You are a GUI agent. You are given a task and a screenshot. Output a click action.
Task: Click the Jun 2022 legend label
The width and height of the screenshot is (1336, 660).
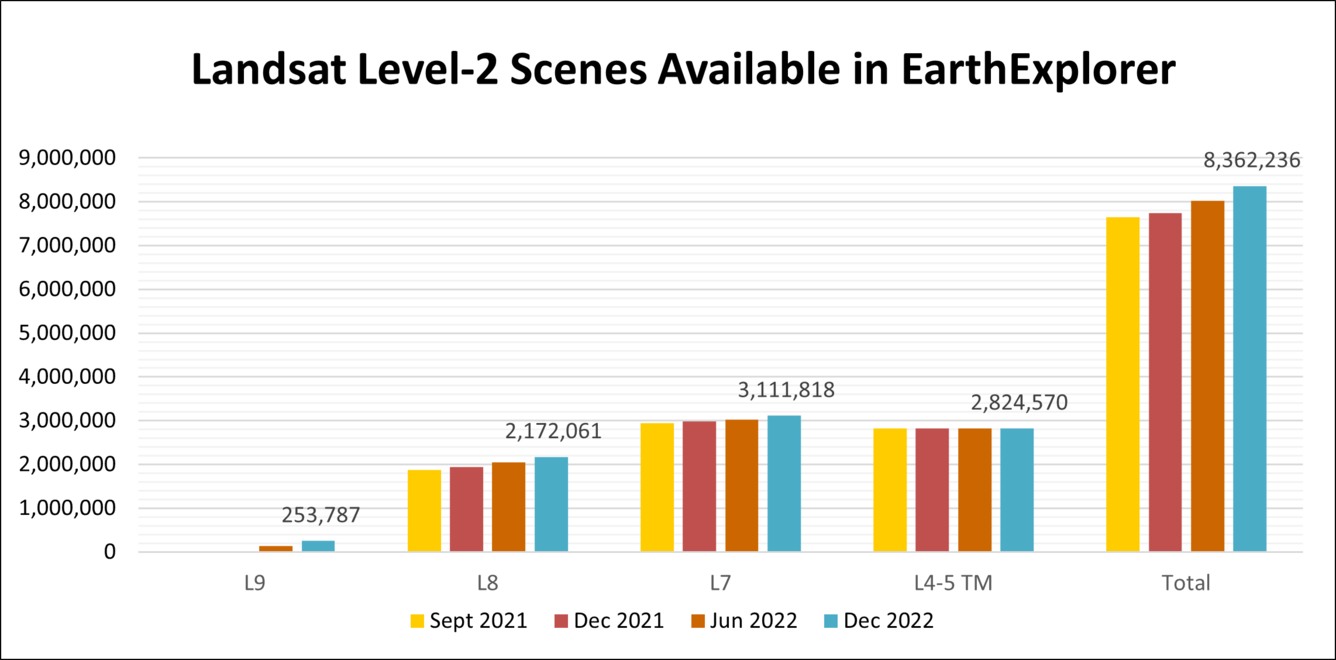(754, 621)
